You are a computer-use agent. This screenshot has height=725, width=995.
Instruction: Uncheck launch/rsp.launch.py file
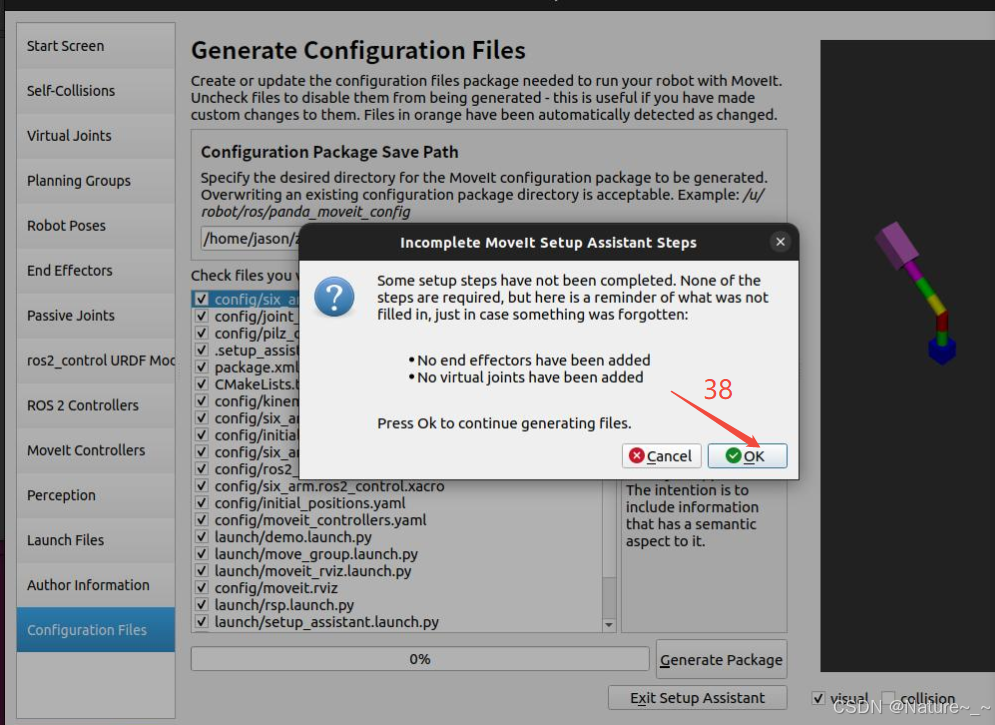click(202, 605)
